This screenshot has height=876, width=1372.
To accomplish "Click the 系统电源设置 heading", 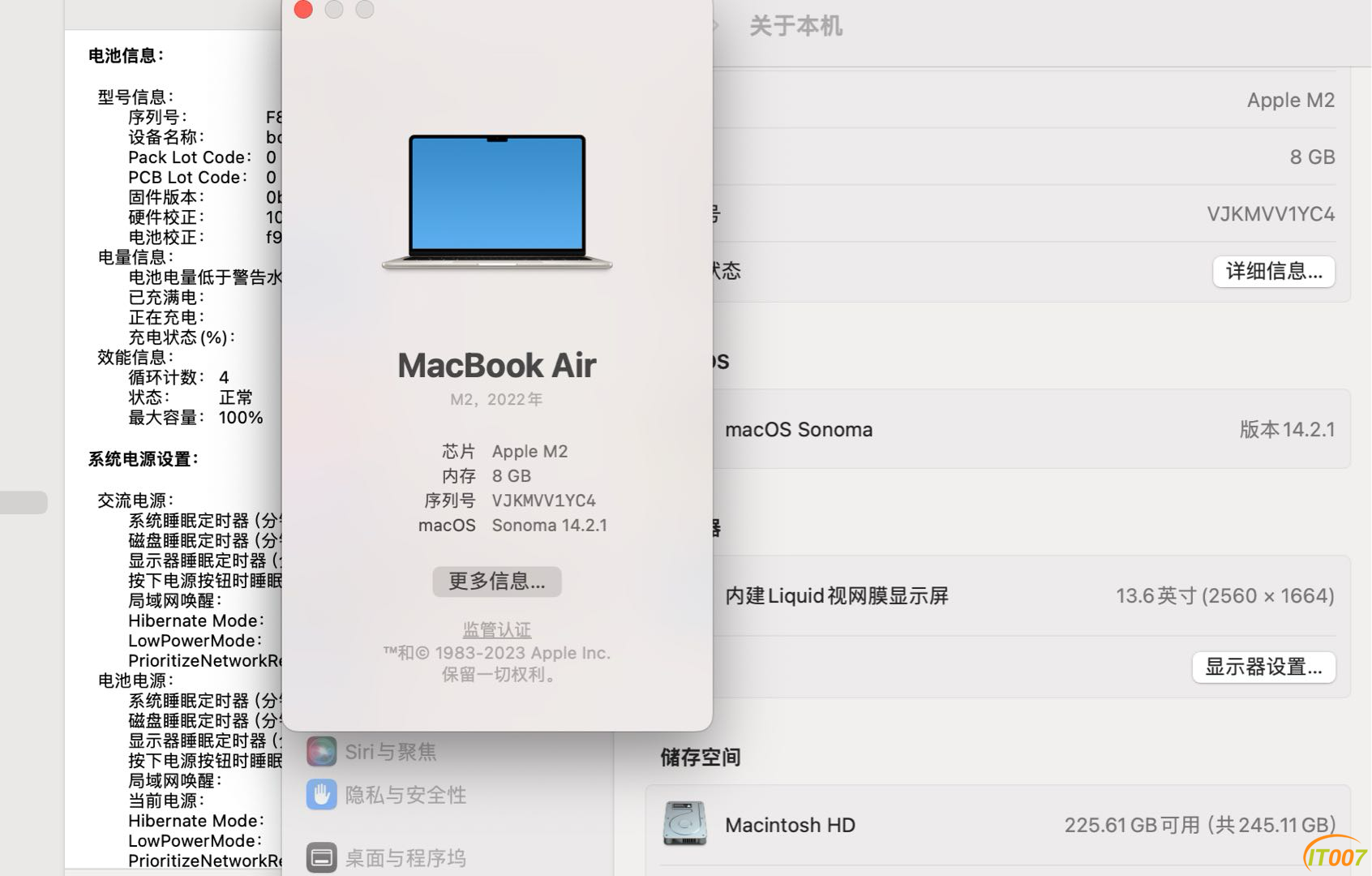I will pos(144,459).
